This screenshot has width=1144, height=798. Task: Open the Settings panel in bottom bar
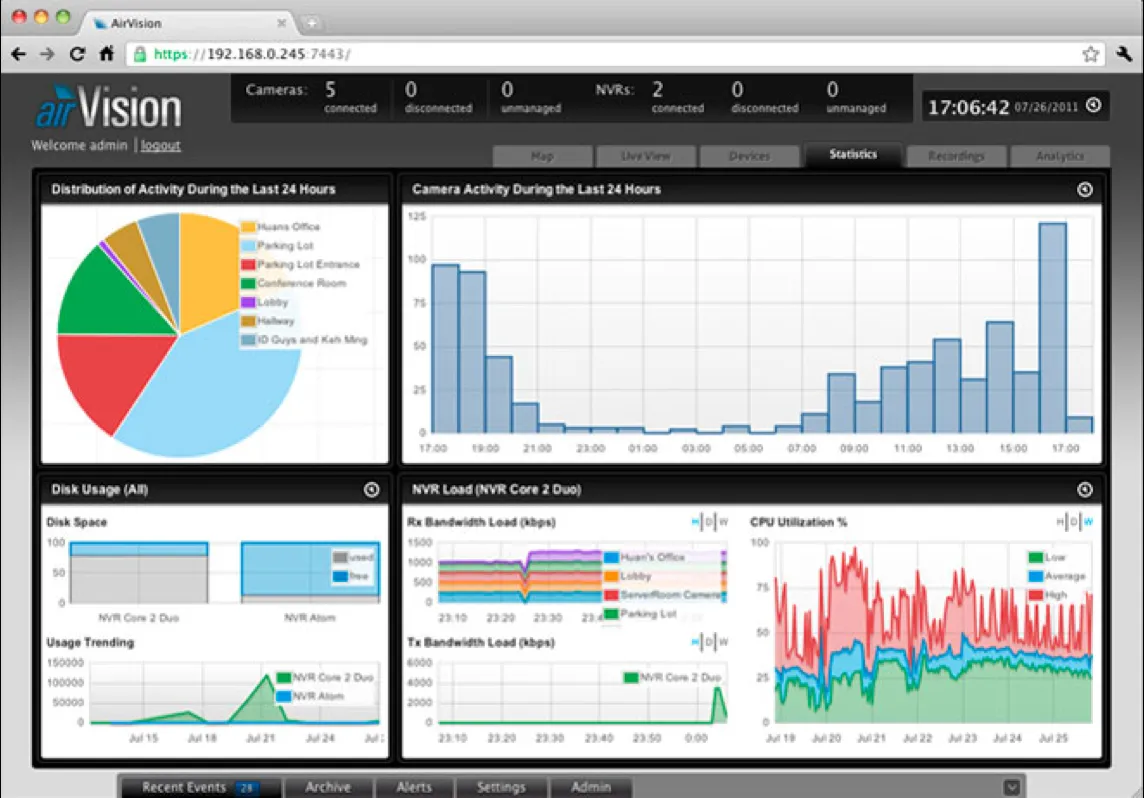(501, 787)
